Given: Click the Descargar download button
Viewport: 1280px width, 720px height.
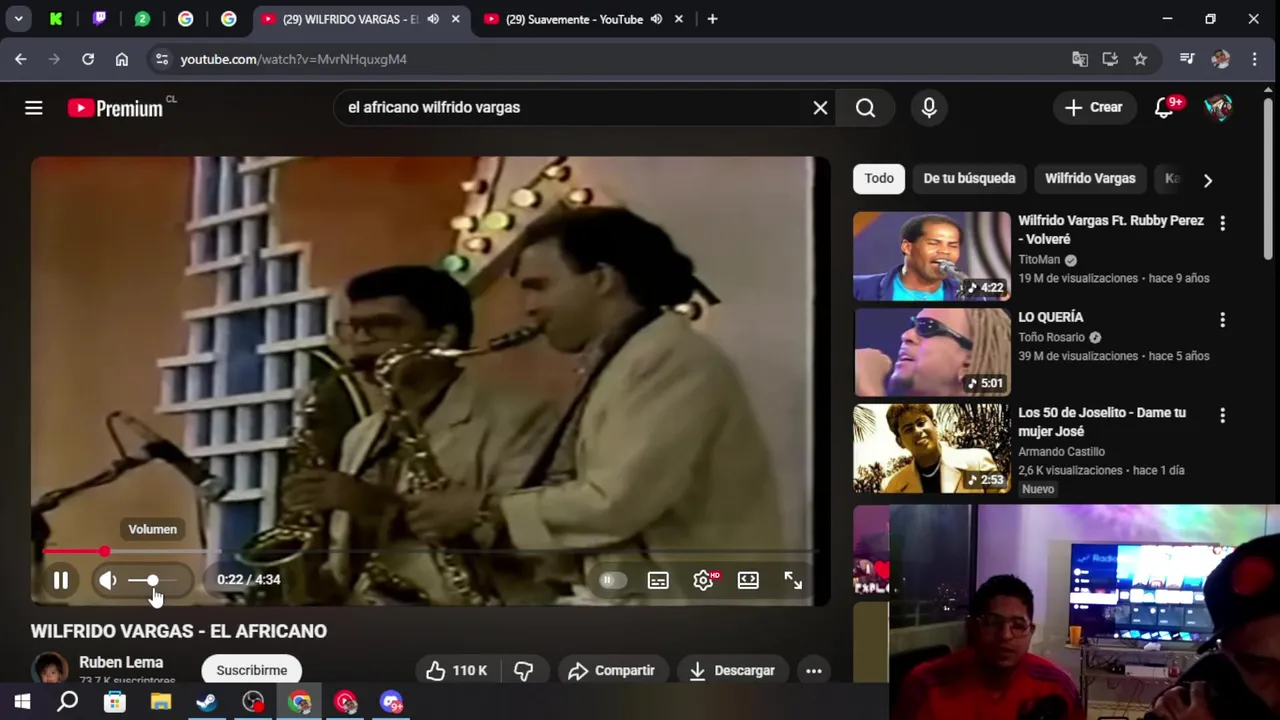Looking at the screenshot, I should point(732,670).
